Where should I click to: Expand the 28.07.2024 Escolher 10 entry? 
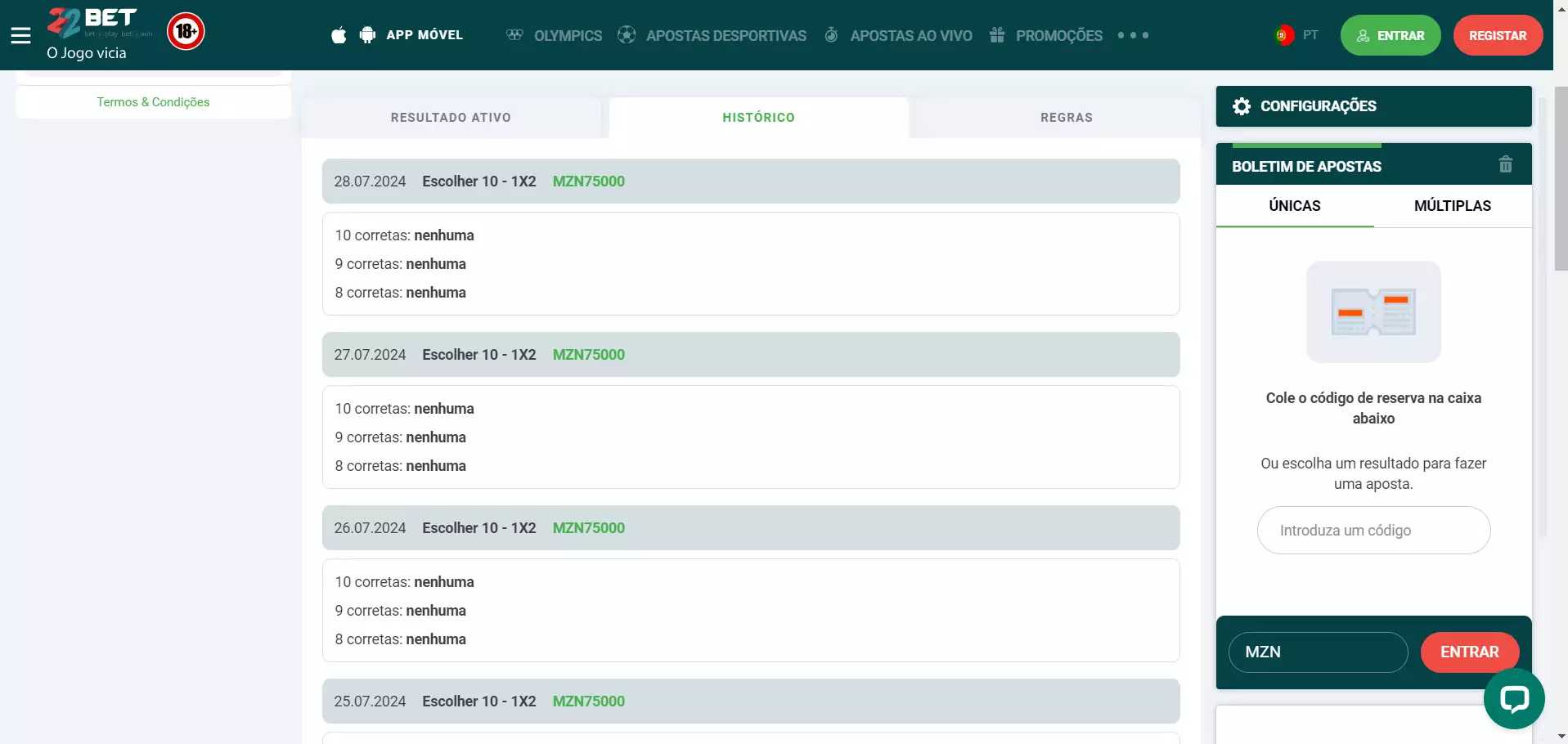coord(750,182)
